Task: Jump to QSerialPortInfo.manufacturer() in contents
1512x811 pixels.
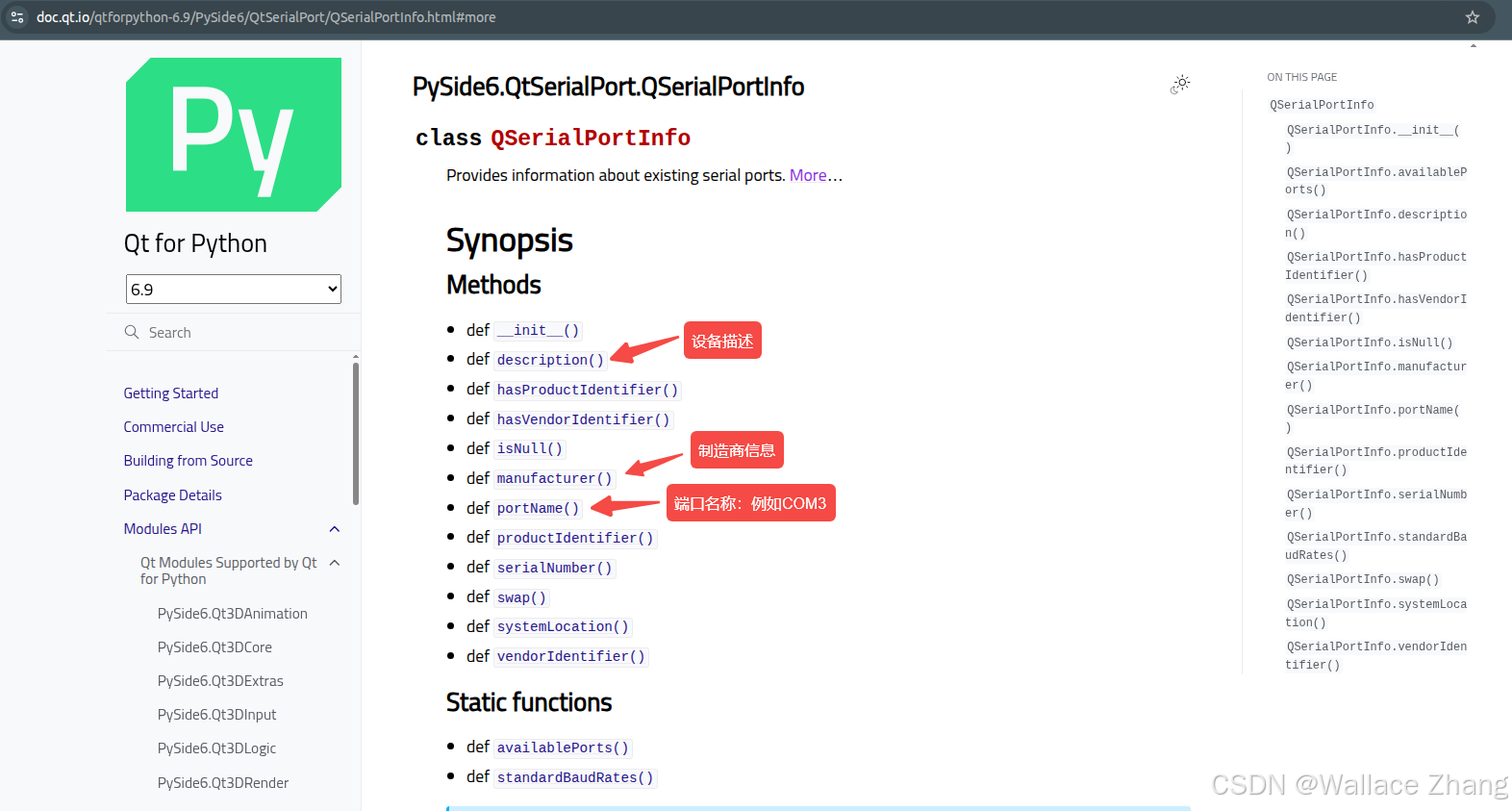Action: coord(1376,375)
